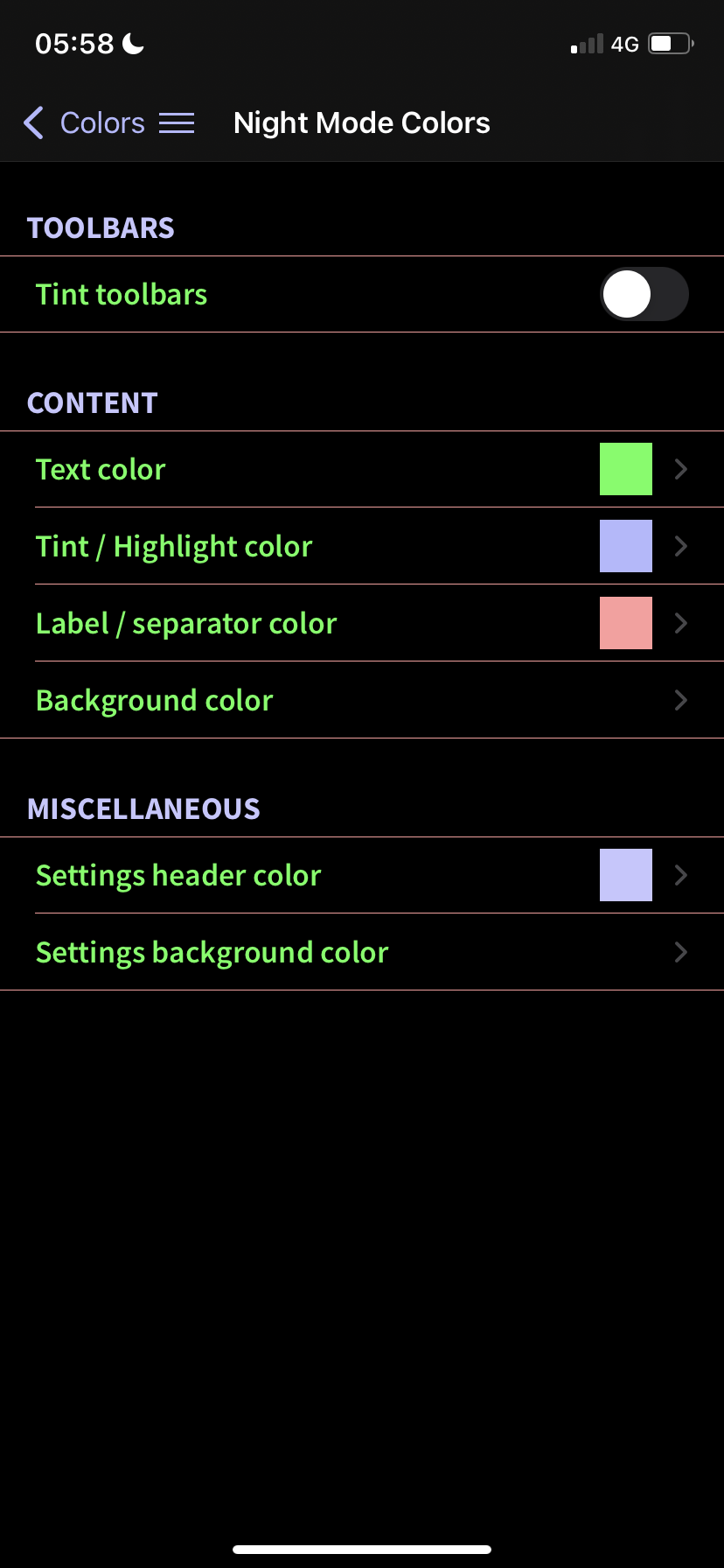
Task: Expand Text color chevron
Action: pos(681,469)
